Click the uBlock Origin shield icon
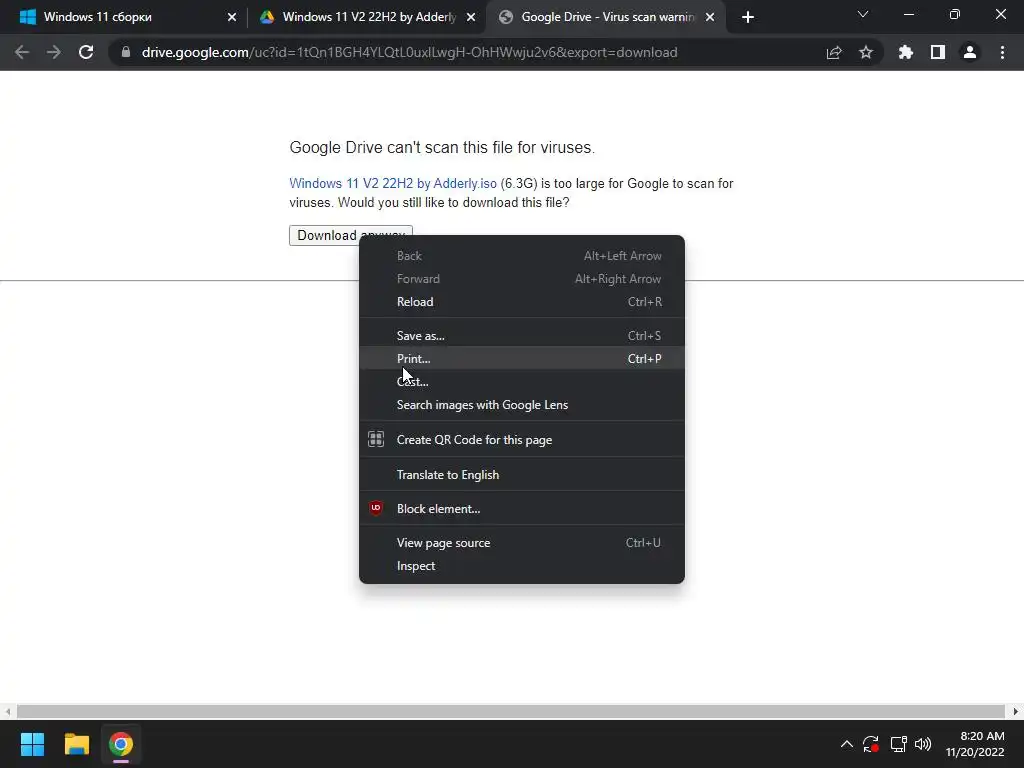 (376, 508)
